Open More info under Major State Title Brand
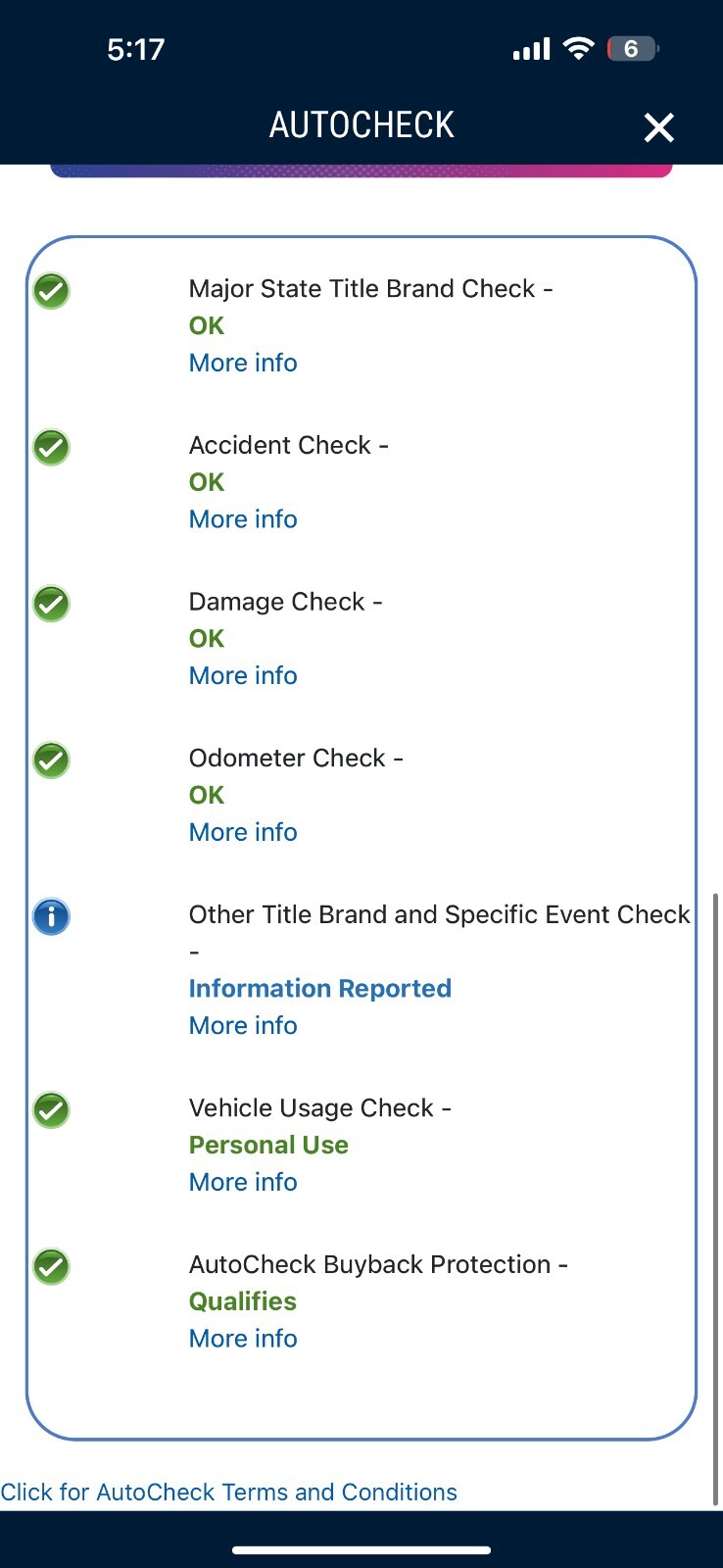 tap(243, 363)
